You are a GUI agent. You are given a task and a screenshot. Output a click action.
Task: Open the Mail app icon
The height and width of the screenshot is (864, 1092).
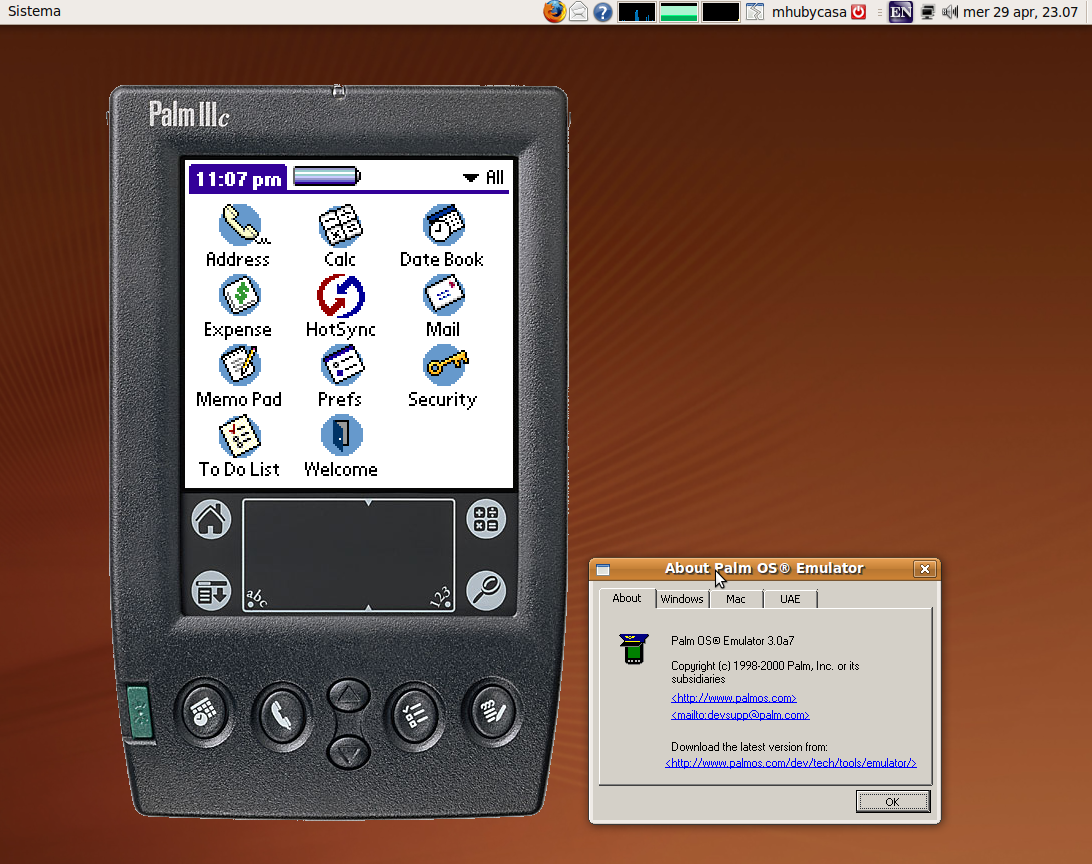[x=443, y=306]
